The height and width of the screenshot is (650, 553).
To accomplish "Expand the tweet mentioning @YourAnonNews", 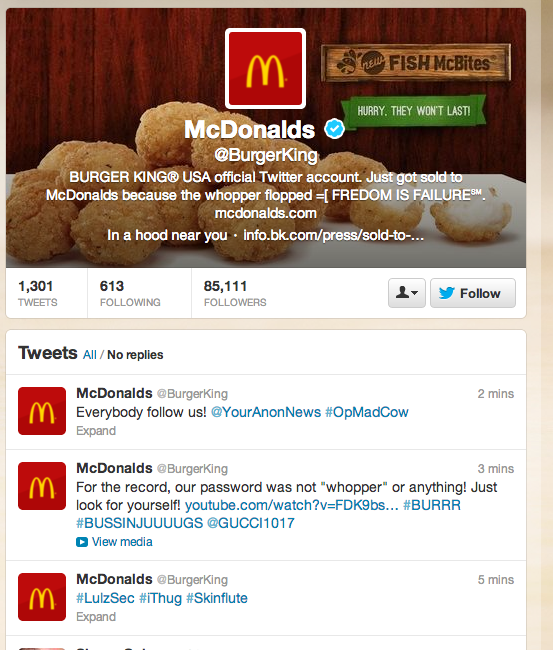I will 96,431.
